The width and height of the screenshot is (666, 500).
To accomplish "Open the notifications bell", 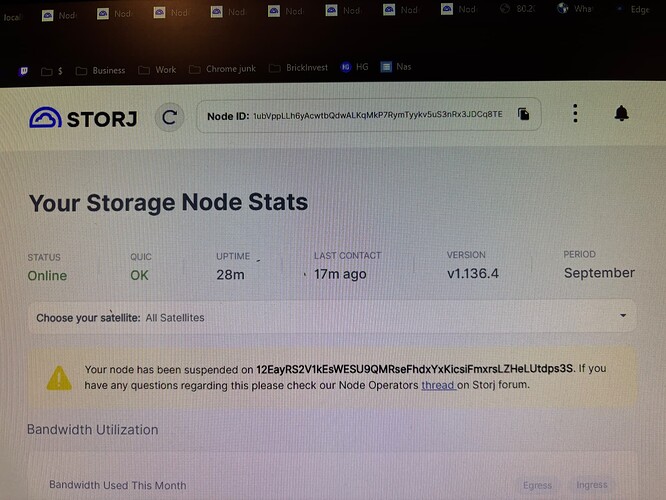I will tap(621, 113).
